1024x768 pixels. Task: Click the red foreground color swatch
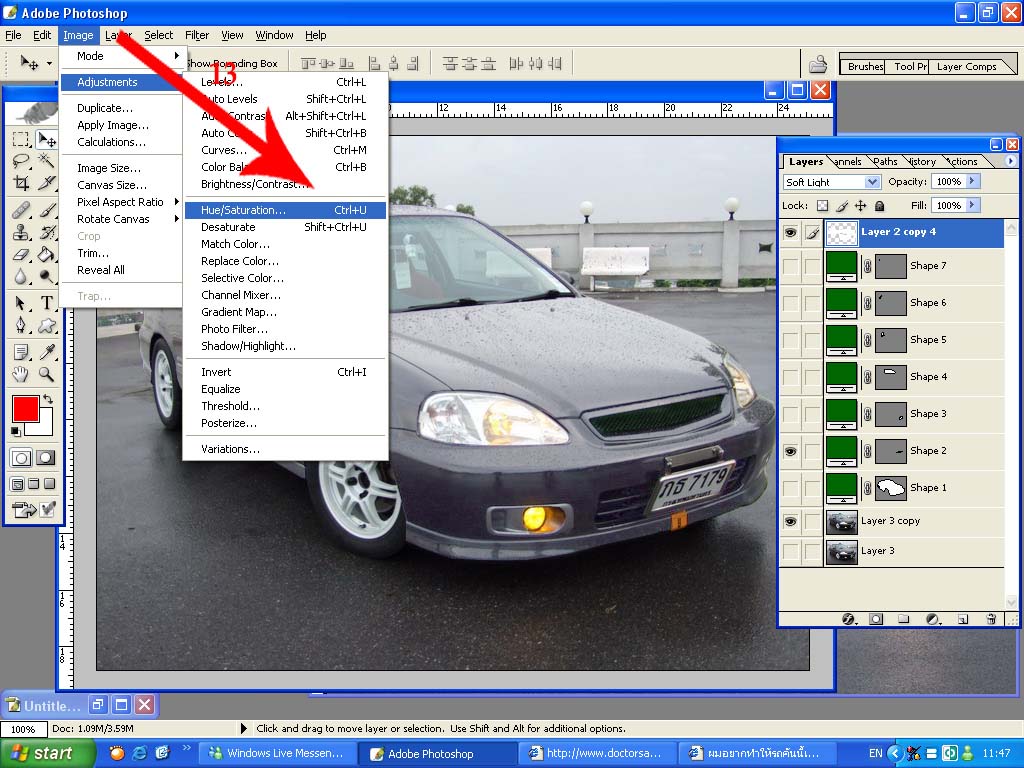coord(25,408)
